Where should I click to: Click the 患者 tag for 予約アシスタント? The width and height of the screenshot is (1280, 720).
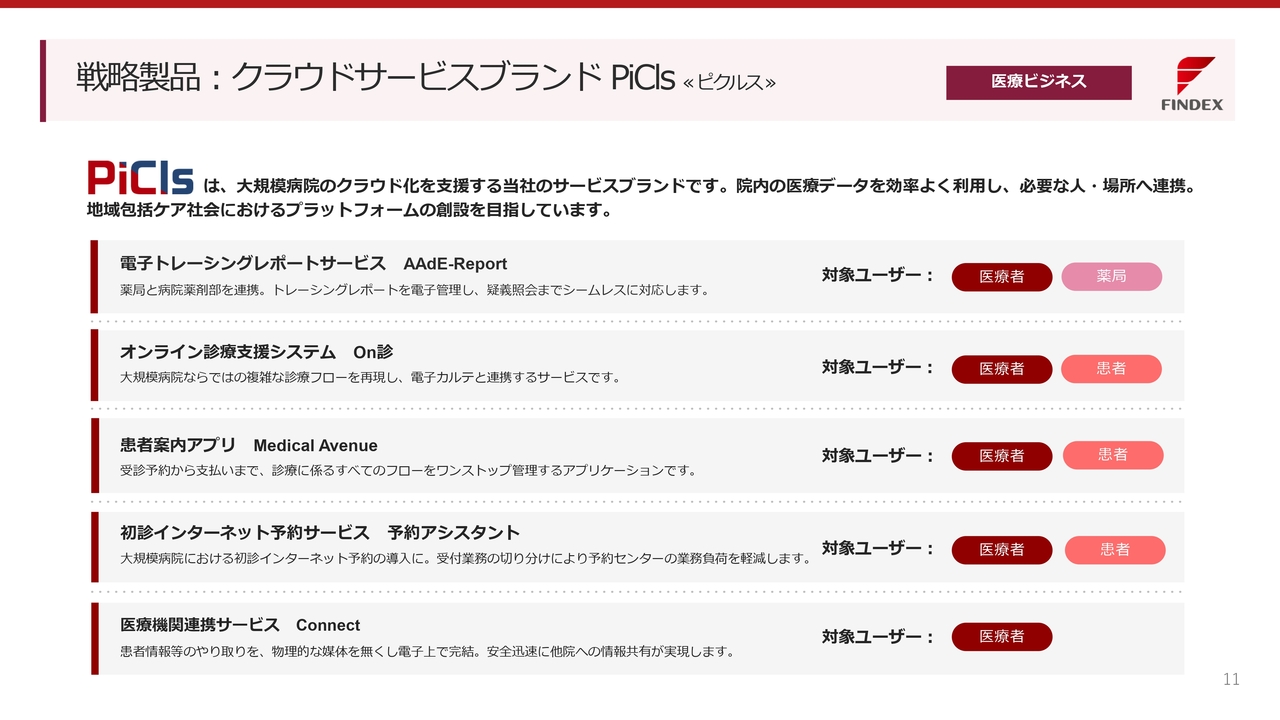point(1114,550)
